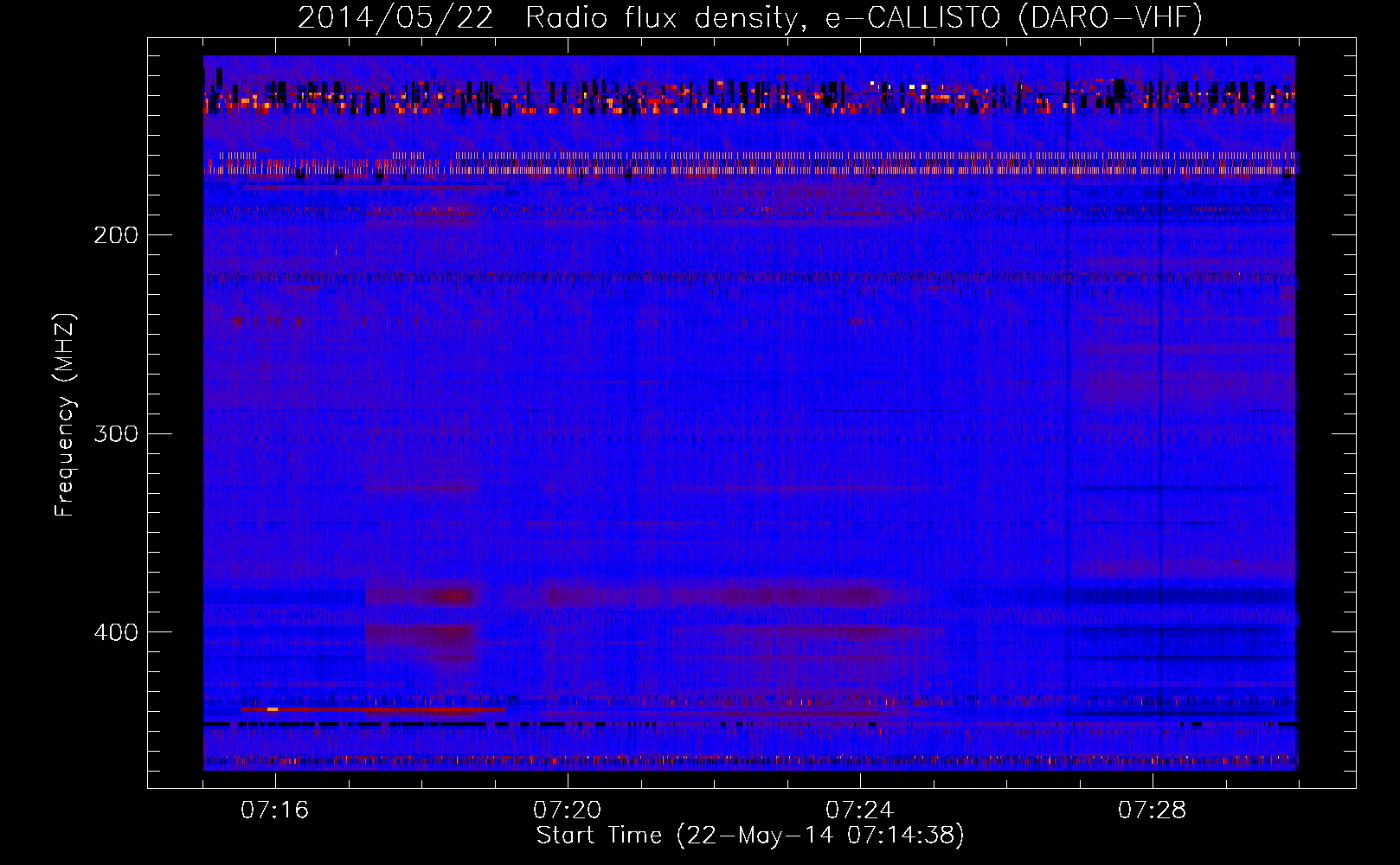Click the 07:16 time tick label
This screenshot has width=1400, height=865.
[x=275, y=811]
